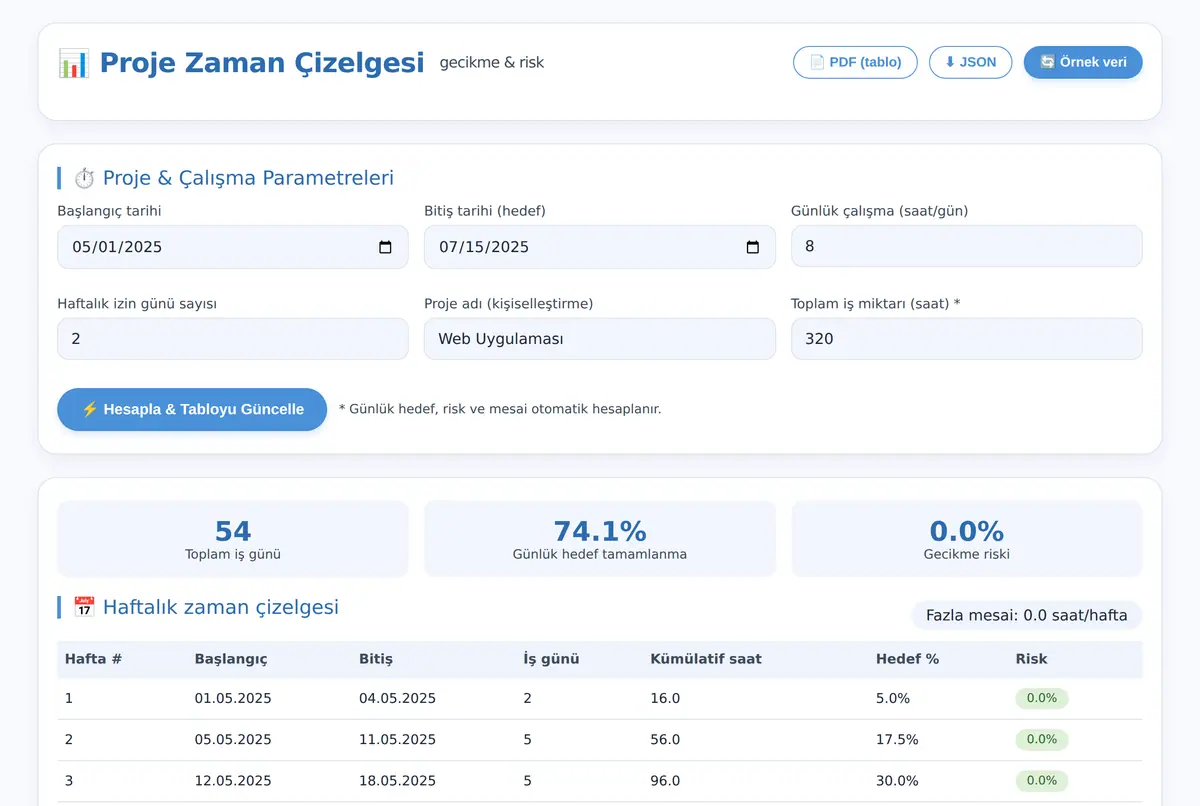This screenshot has height=806, width=1200.
Task: Click end date 18.05.2025 in week 3
Action: 397,780
